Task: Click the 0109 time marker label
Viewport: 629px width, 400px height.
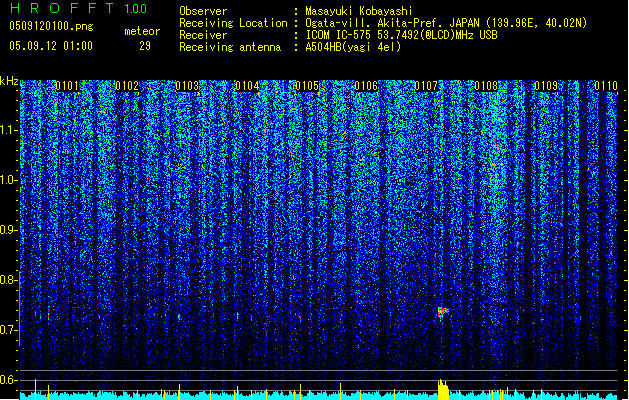Action: point(546,86)
